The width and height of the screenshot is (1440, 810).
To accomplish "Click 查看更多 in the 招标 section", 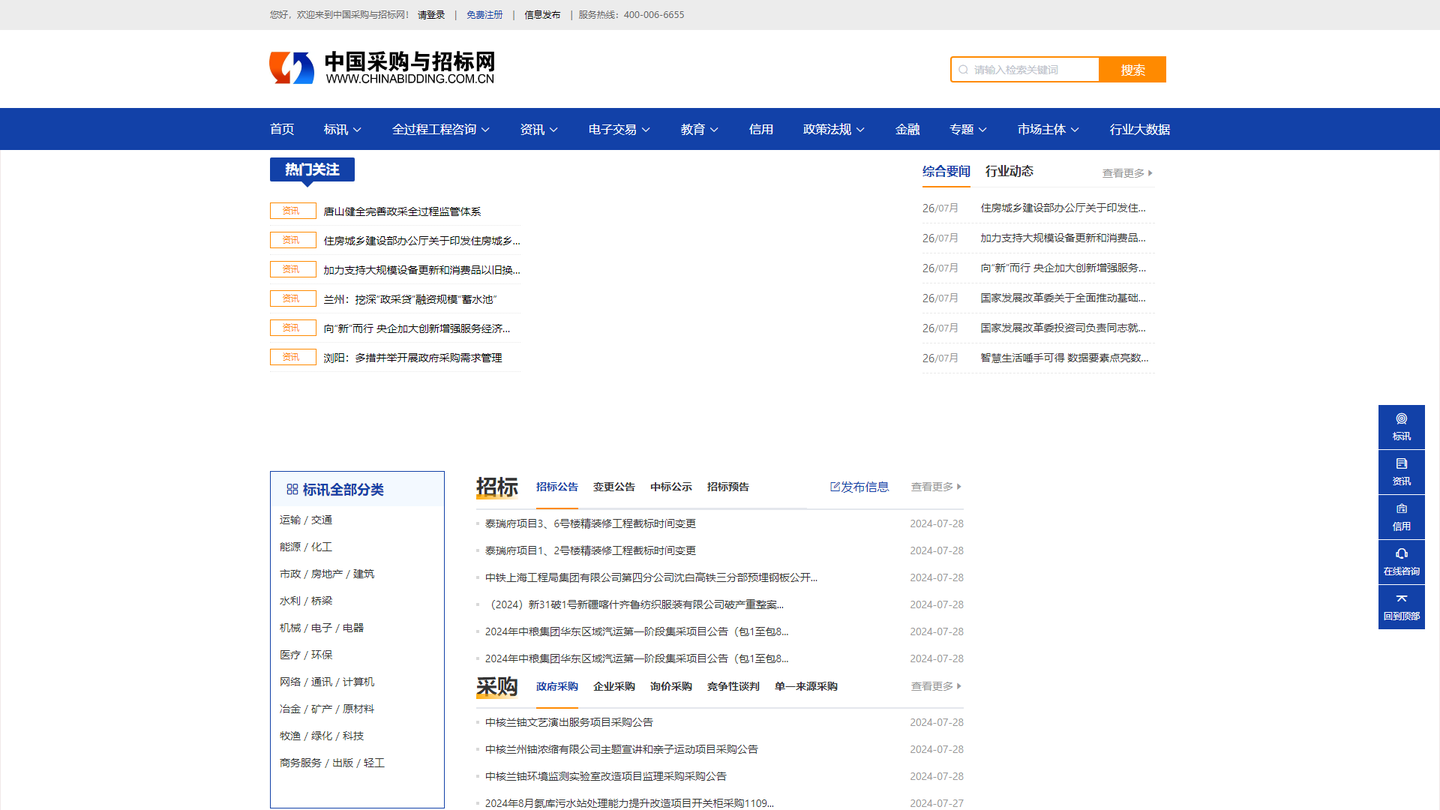I will pyautogui.click(x=936, y=487).
